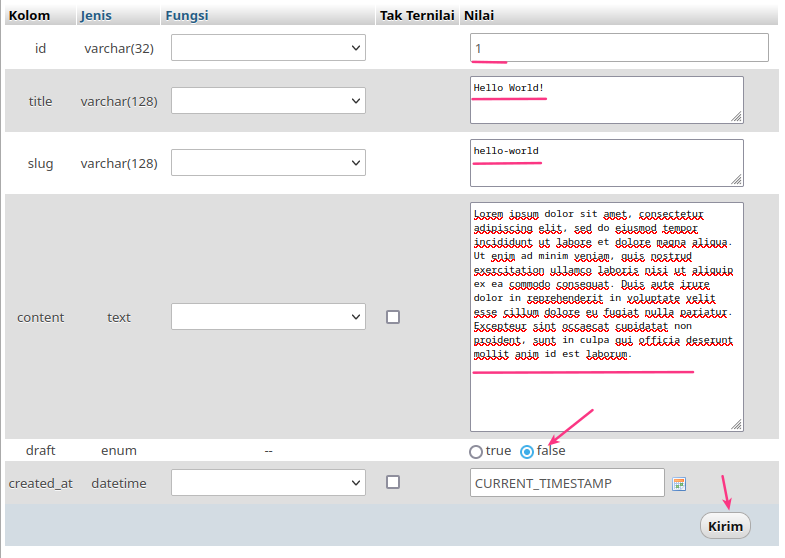Image resolution: width=785 pixels, height=558 pixels.
Task: Click the Fungsi column header link
Action: tap(187, 16)
